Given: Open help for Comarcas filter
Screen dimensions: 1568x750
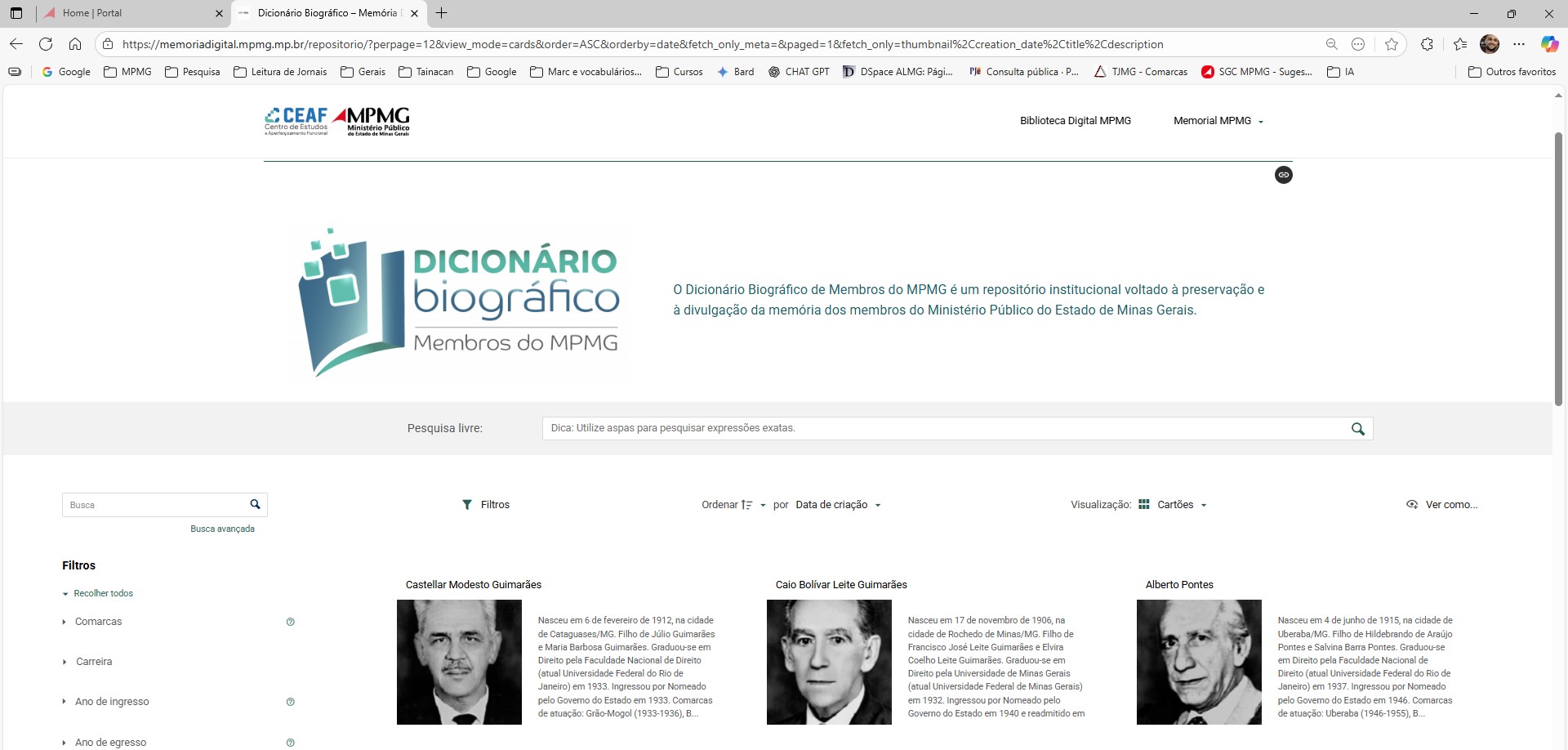Looking at the screenshot, I should coord(290,622).
